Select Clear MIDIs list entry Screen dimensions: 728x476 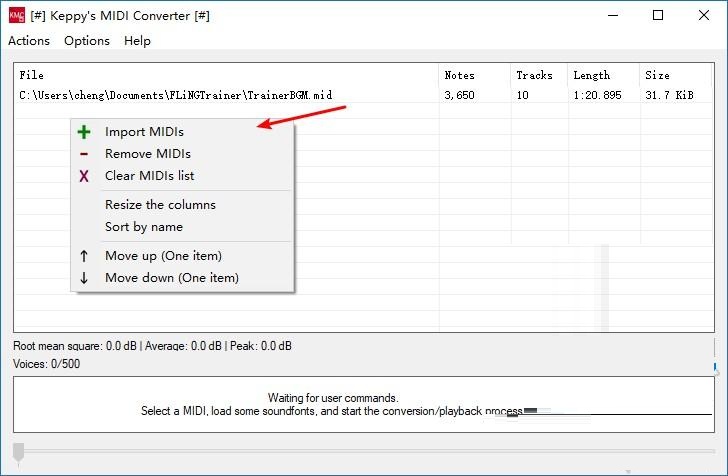click(x=183, y=176)
